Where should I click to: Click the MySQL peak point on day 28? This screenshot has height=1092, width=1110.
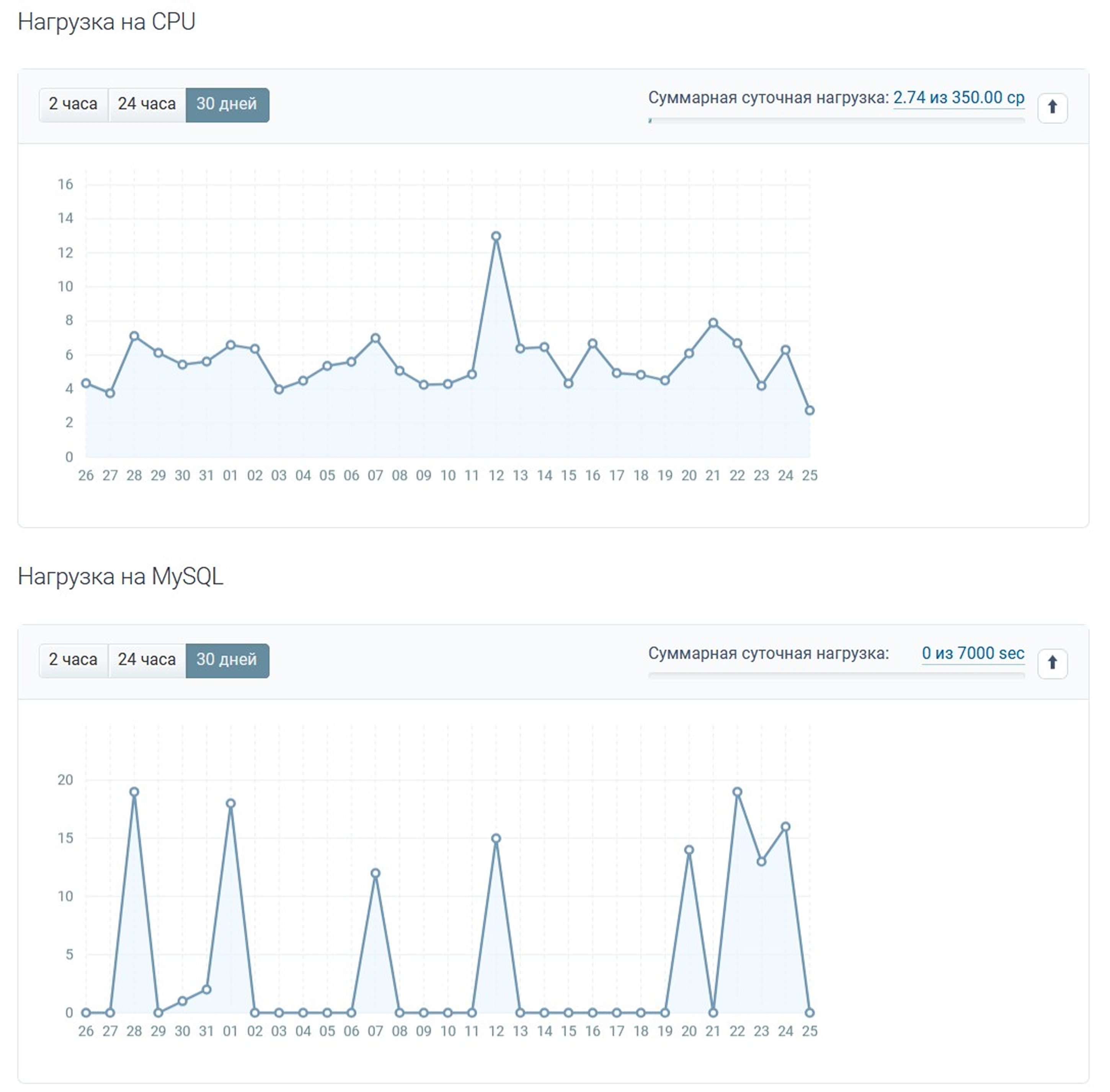pyautogui.click(x=134, y=792)
